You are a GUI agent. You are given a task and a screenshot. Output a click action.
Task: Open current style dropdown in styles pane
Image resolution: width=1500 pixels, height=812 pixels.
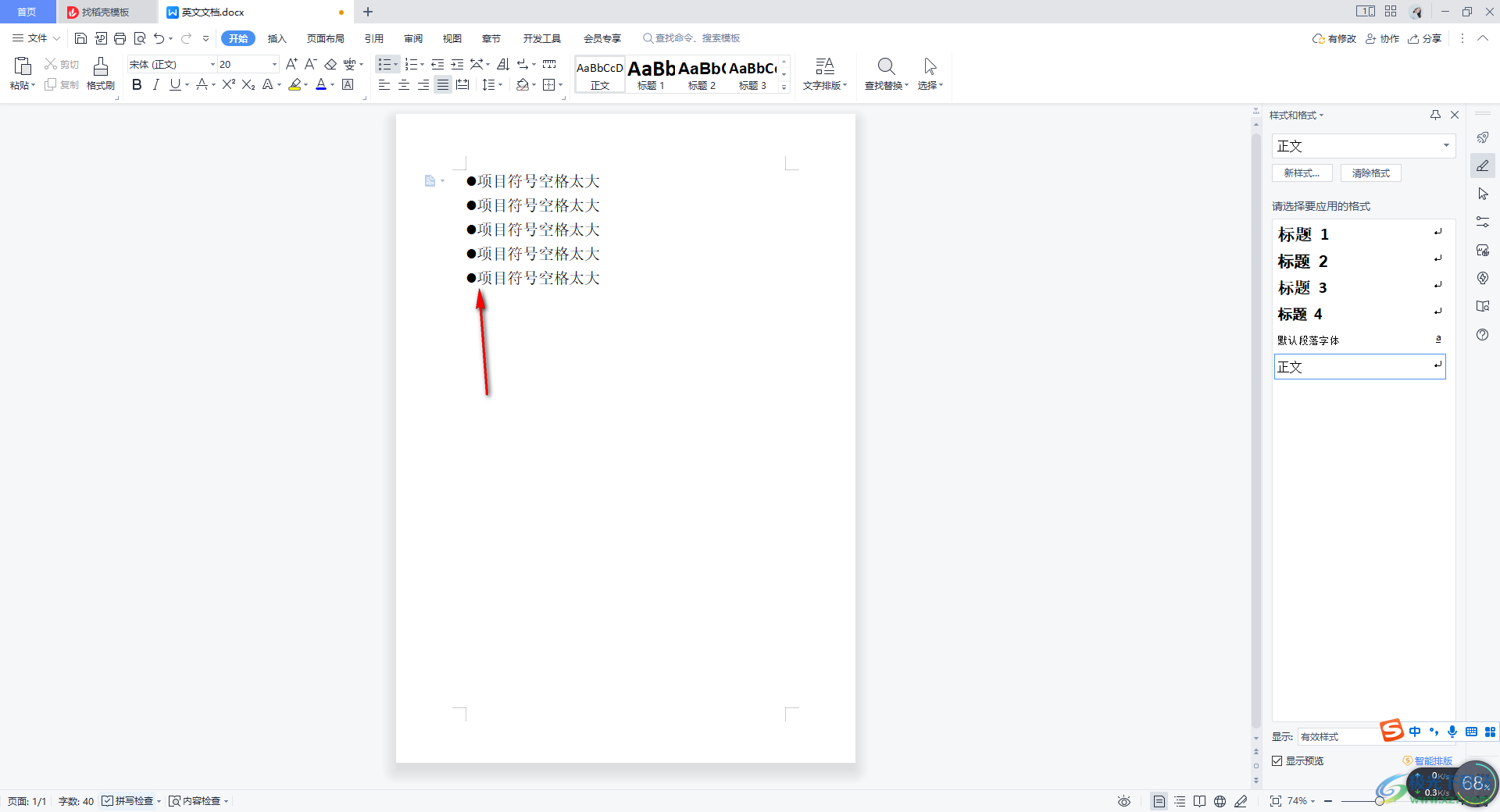click(x=1446, y=145)
